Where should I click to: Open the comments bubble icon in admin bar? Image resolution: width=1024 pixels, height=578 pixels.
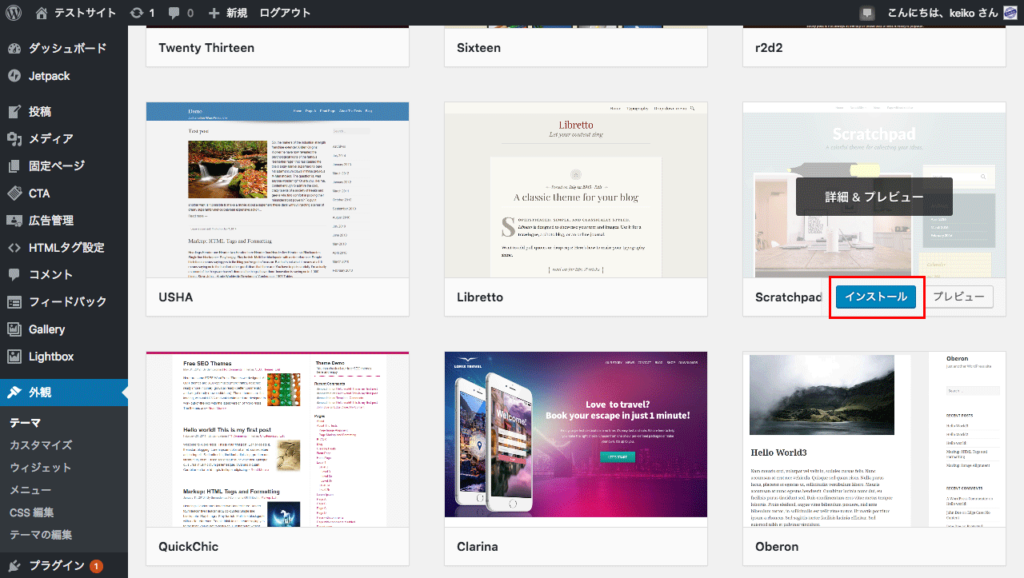point(174,12)
